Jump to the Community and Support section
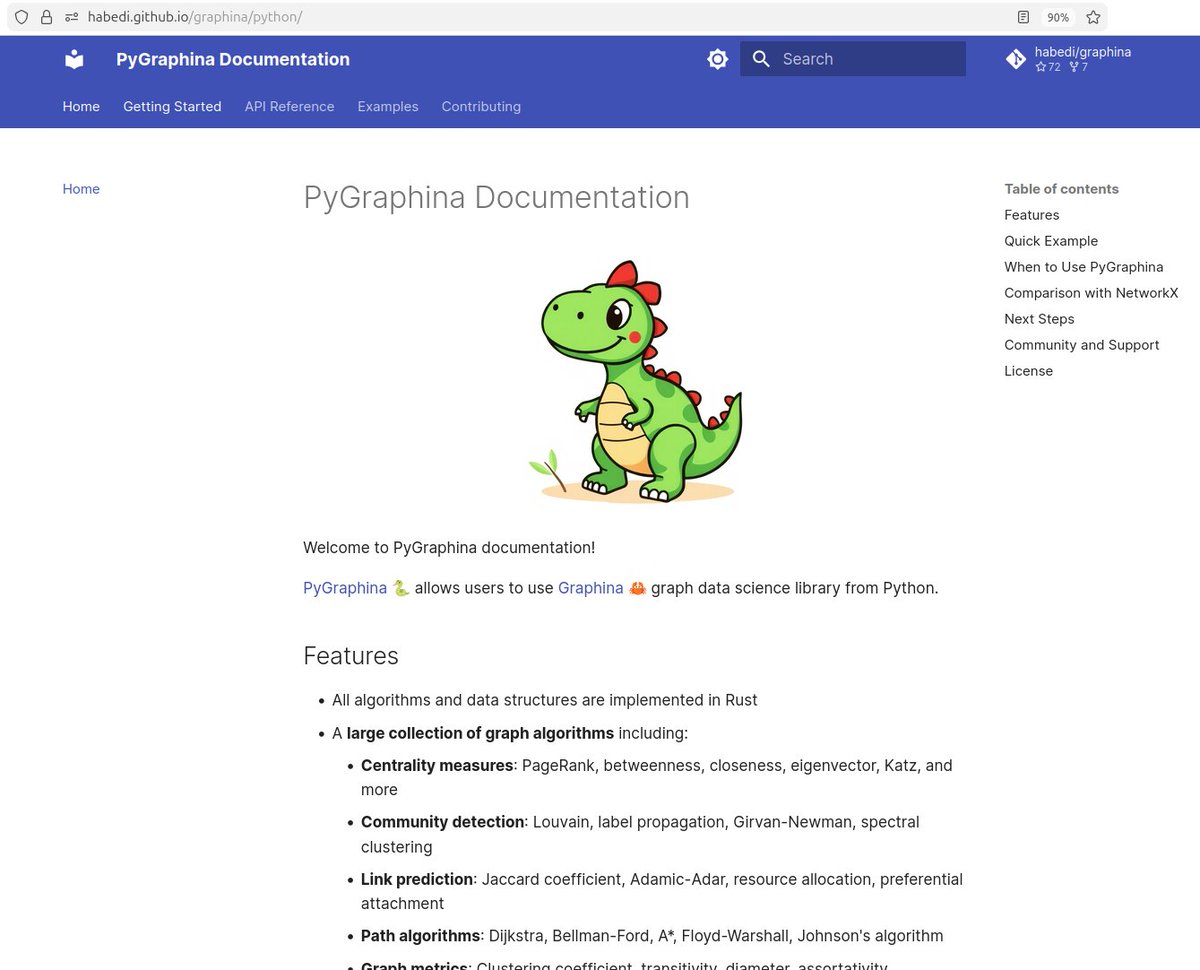The height and width of the screenshot is (970, 1200). (1081, 344)
